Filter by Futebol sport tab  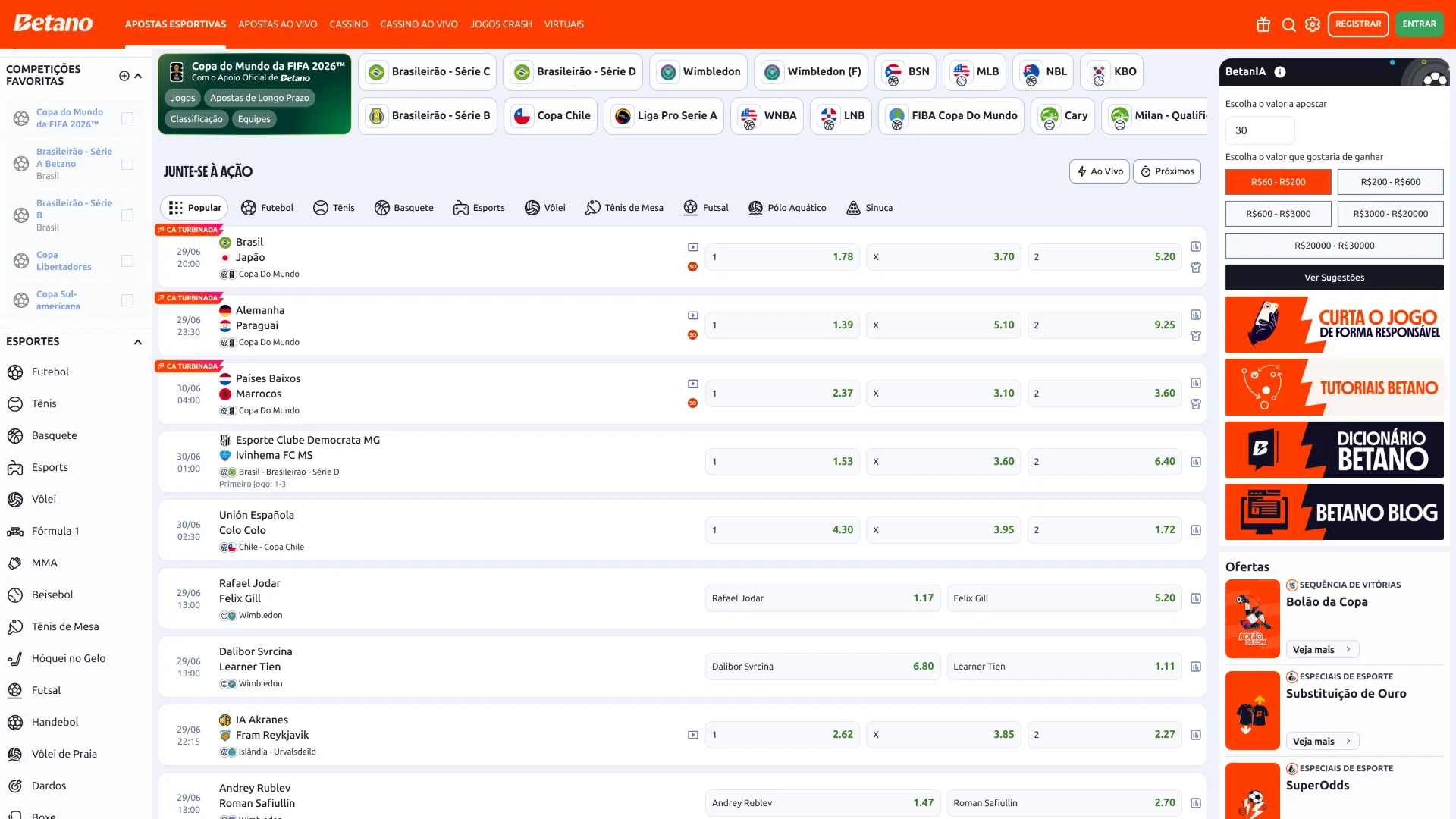tap(268, 208)
